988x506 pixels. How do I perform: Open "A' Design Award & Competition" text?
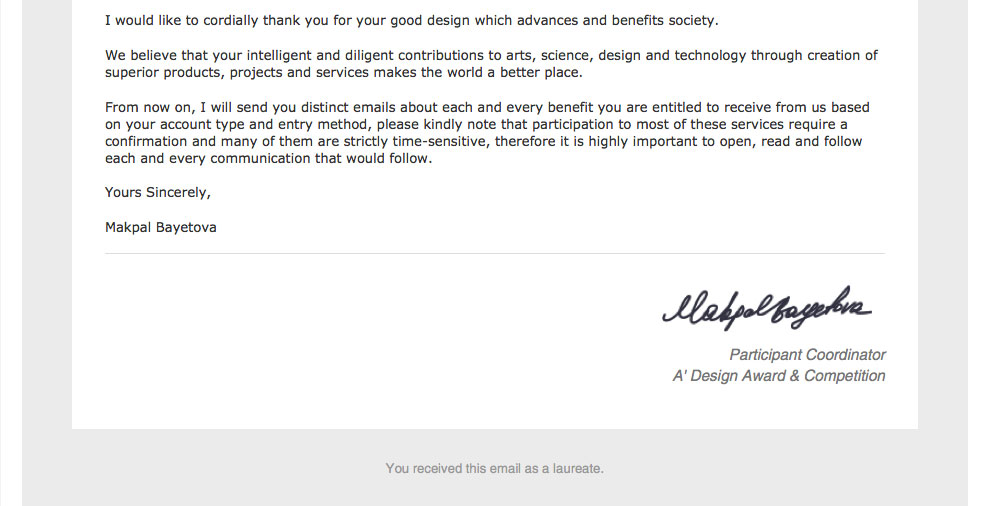tap(779, 376)
